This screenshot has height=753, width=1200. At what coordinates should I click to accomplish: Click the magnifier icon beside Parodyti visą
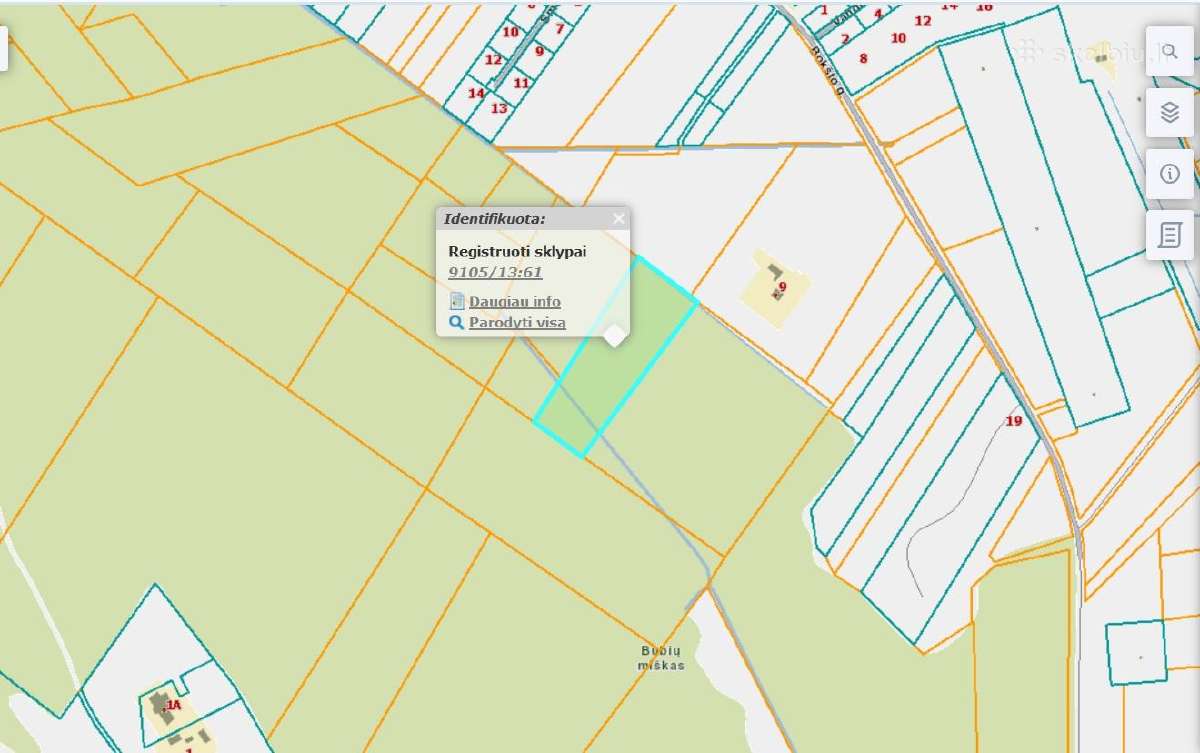click(457, 322)
